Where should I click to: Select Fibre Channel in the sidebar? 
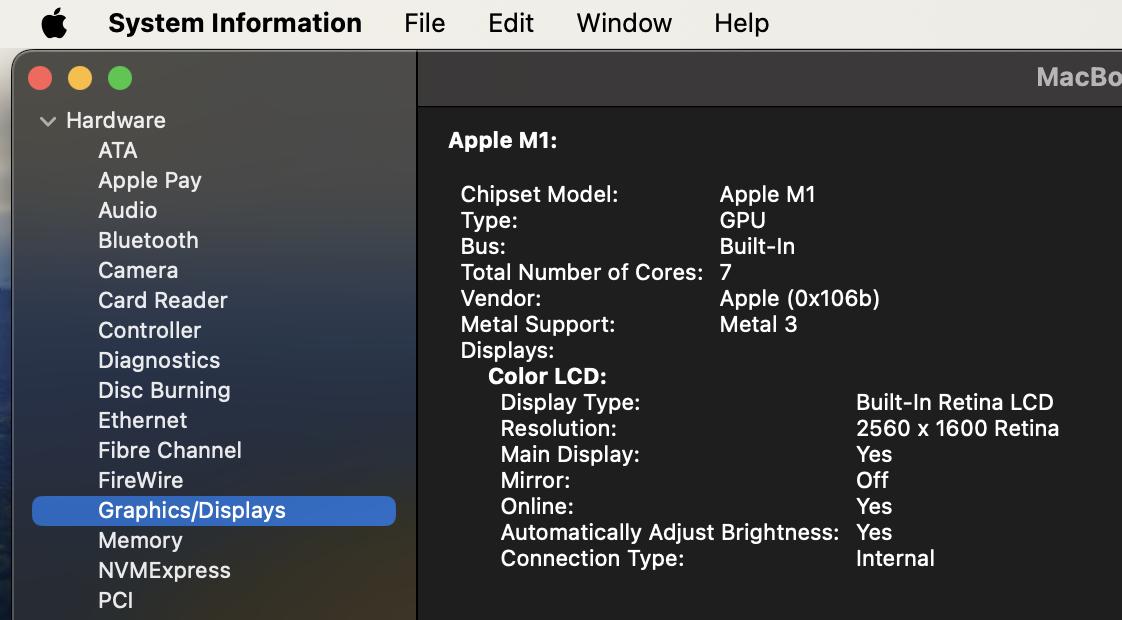[x=170, y=451]
